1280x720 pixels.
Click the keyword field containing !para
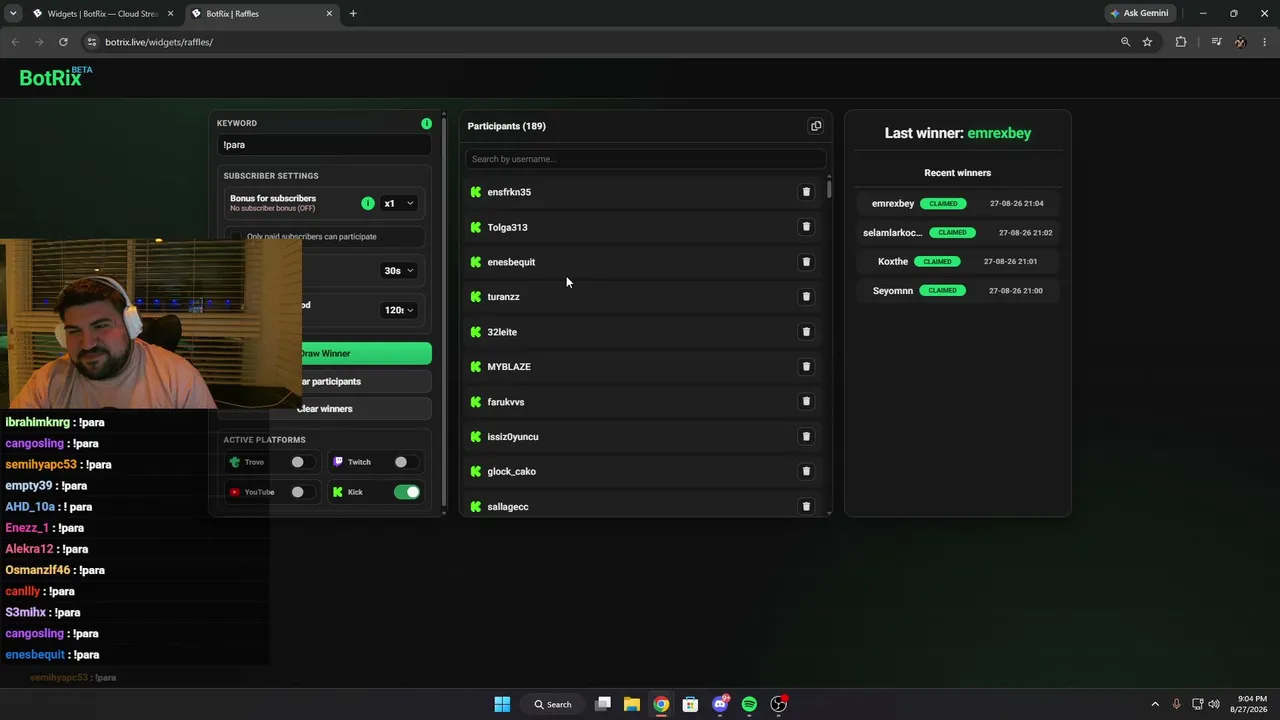325,145
